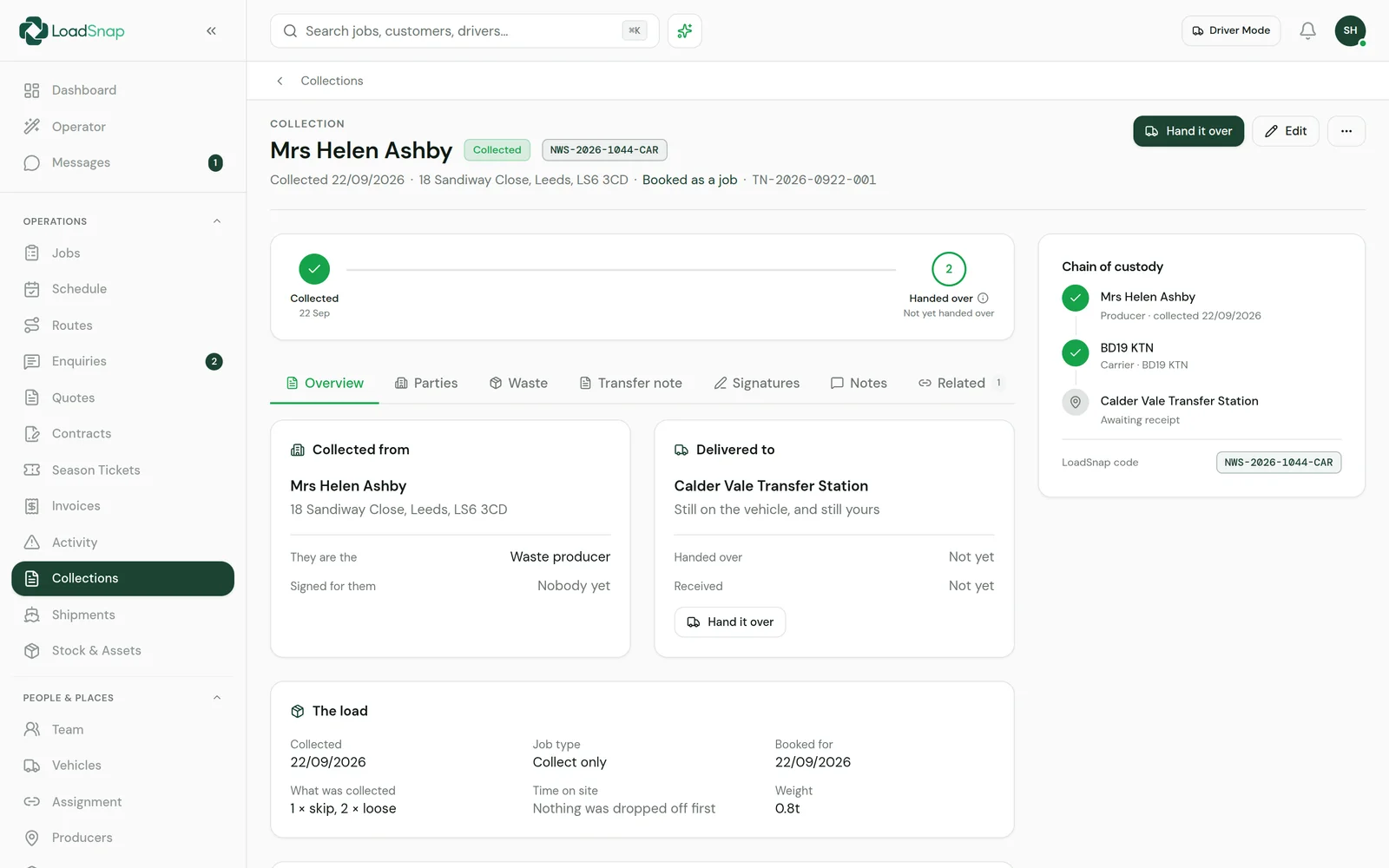This screenshot has width=1389, height=868.
Task: Focus the search jobs, customers, drivers field
Action: point(464,31)
